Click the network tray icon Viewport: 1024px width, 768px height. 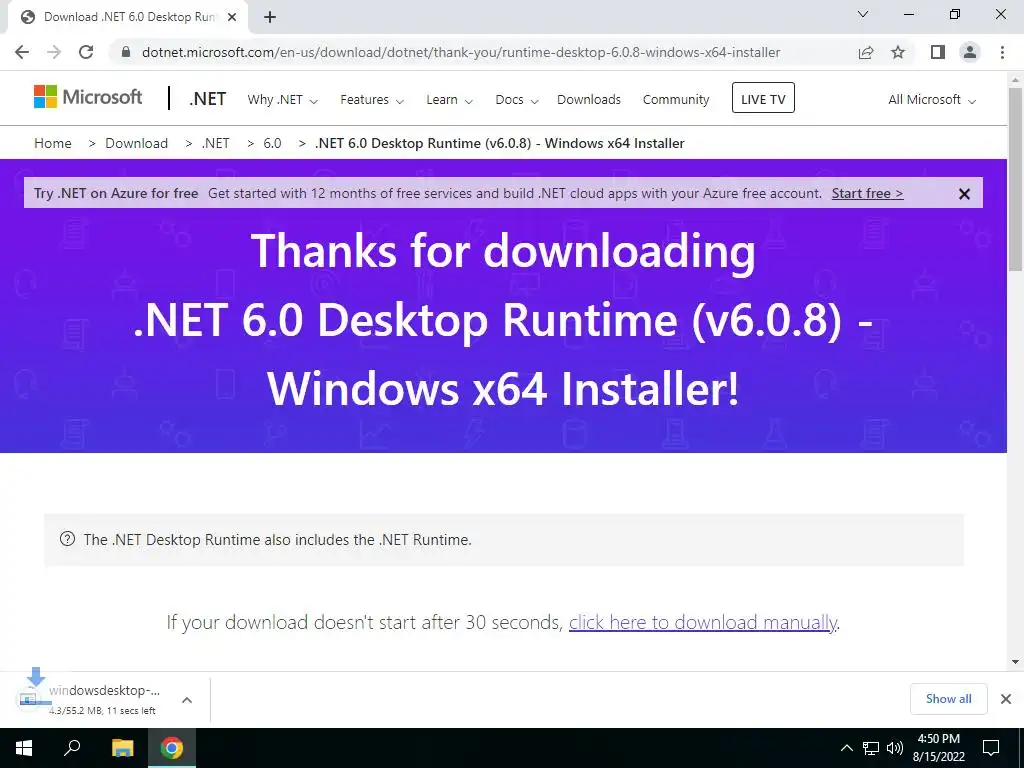(x=871, y=748)
